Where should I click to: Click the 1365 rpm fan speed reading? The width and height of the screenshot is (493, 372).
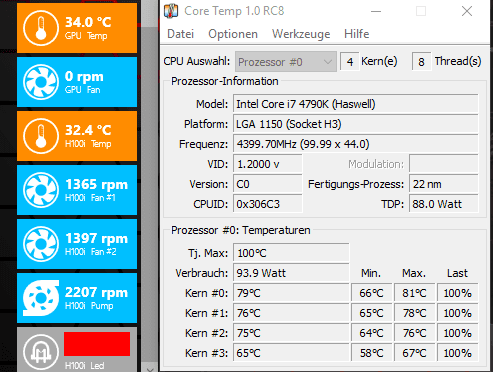[96, 184]
